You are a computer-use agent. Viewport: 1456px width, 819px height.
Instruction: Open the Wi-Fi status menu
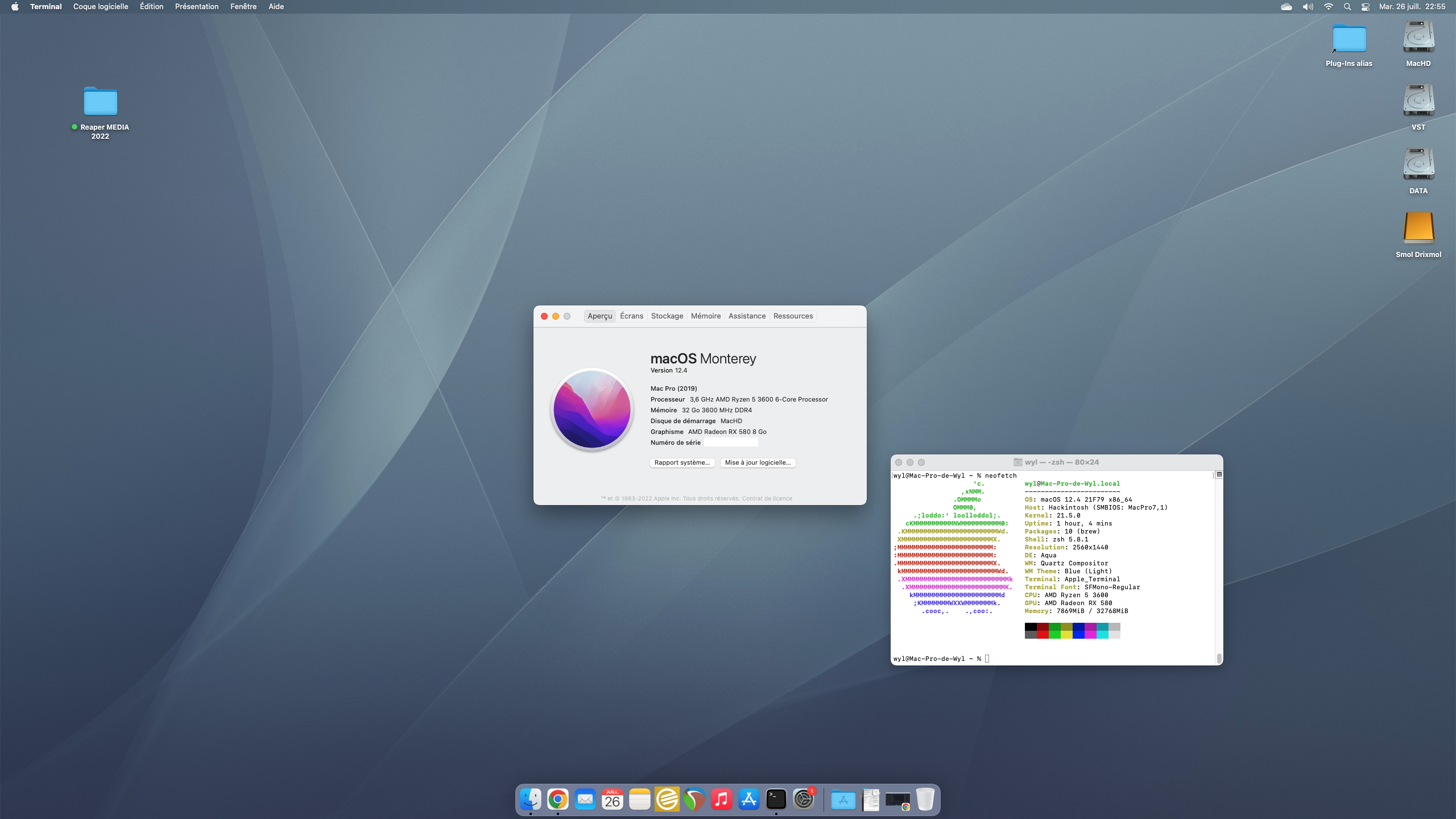click(x=1328, y=7)
